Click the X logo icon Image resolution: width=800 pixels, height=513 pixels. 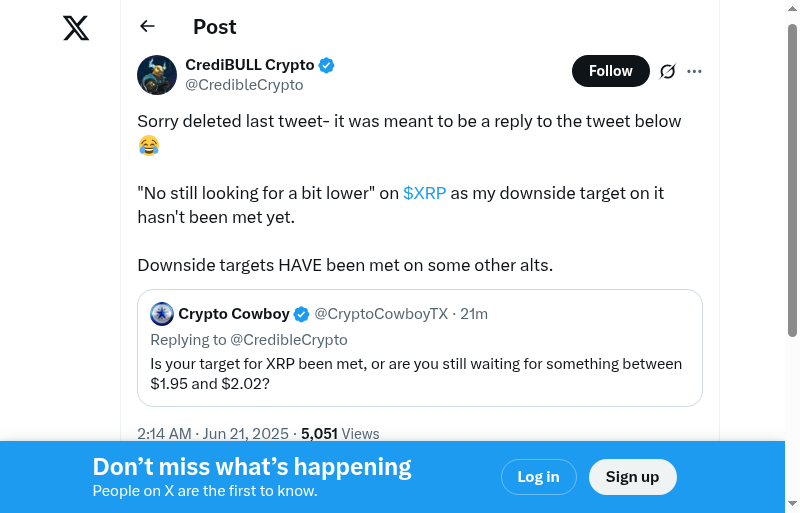coord(76,29)
